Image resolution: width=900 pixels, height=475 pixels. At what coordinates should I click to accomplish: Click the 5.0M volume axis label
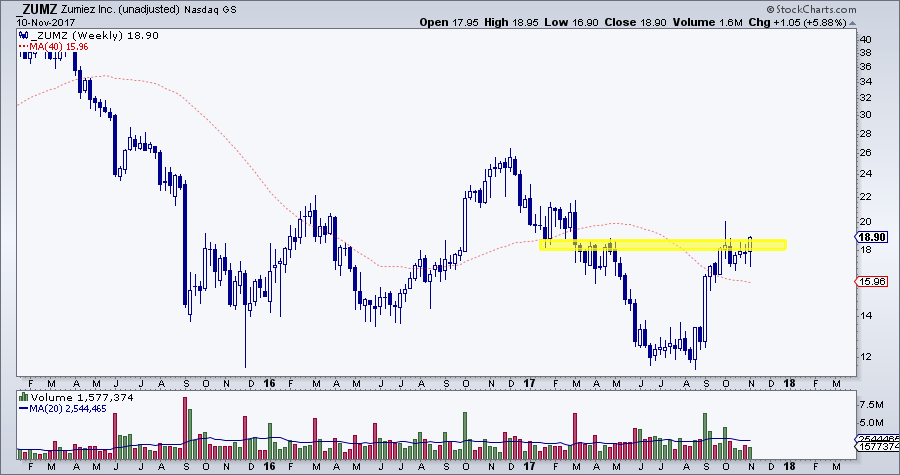pos(872,423)
